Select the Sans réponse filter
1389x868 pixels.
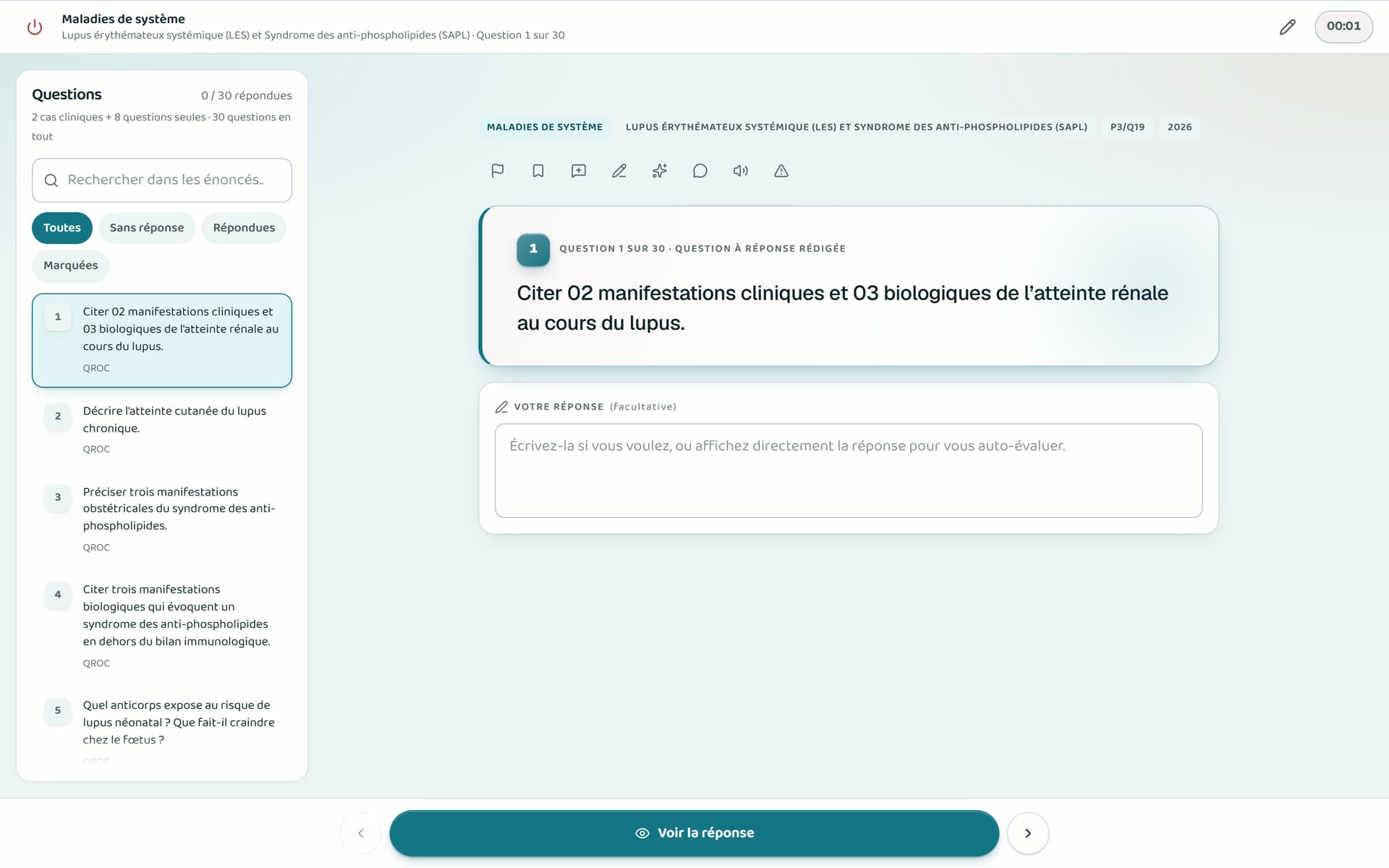[147, 228]
